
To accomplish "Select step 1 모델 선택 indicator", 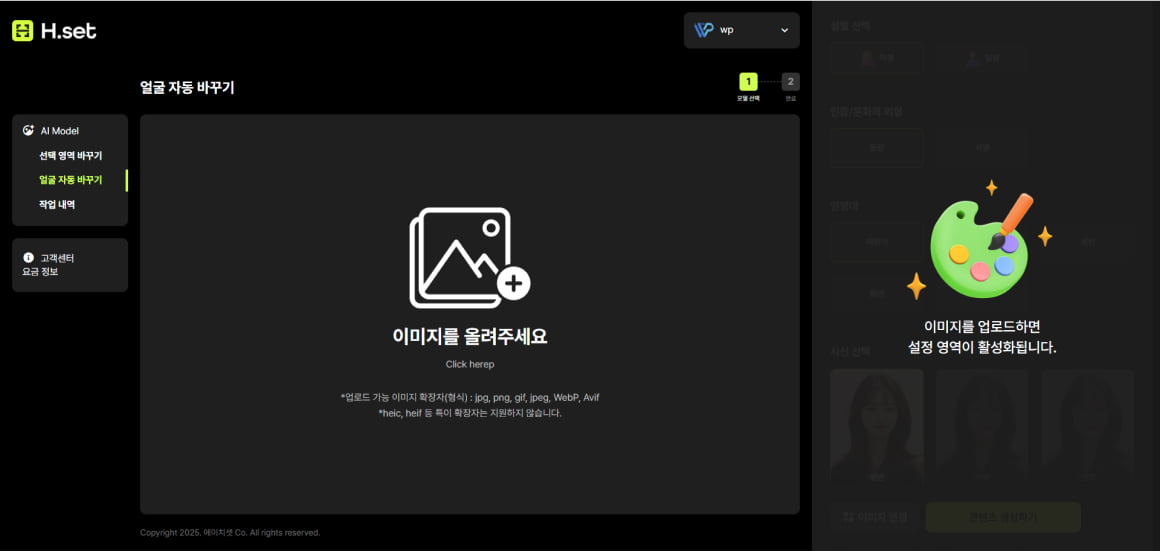I will pos(748,82).
